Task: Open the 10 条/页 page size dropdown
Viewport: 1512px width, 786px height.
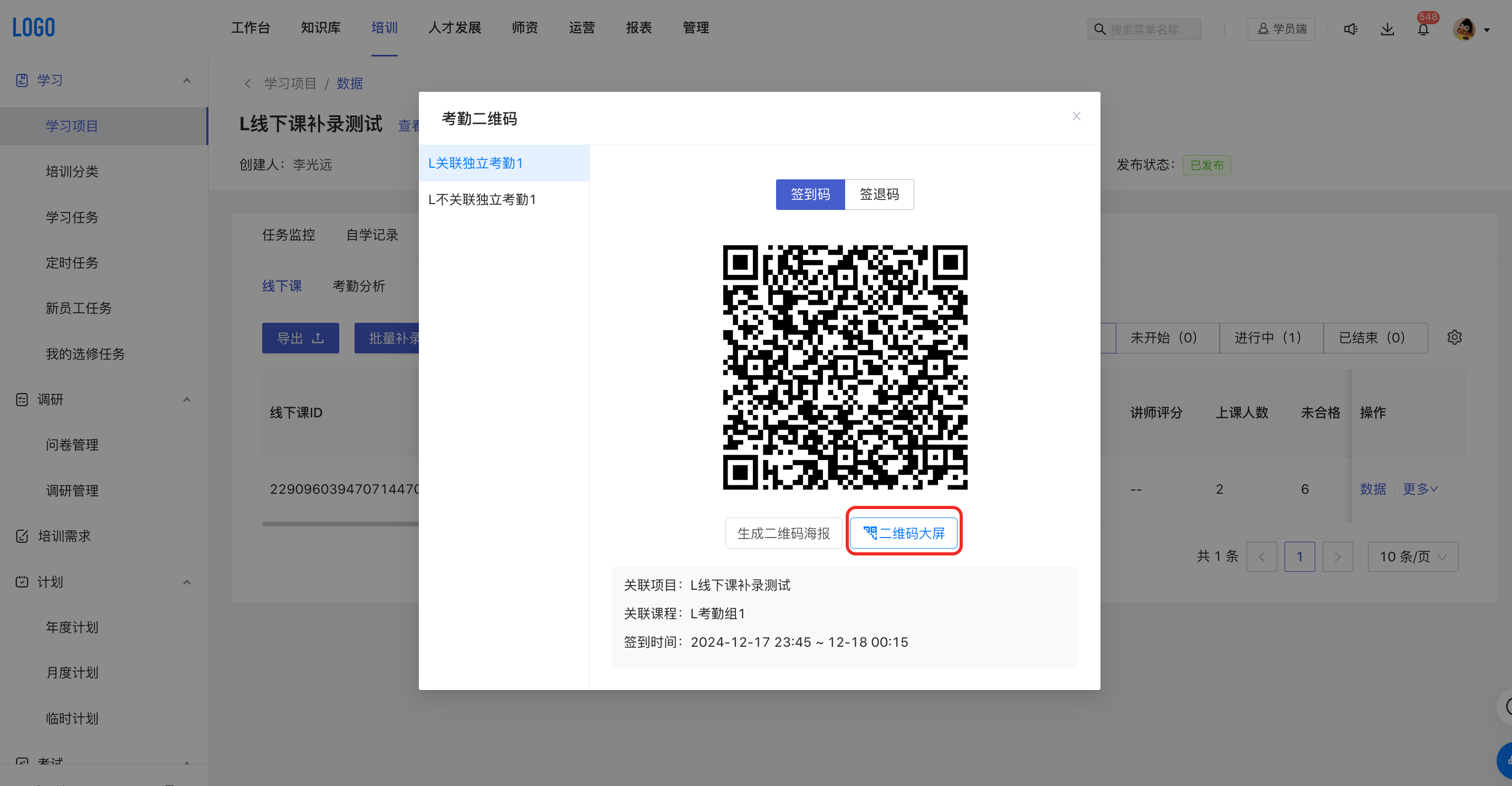Action: tap(1413, 557)
